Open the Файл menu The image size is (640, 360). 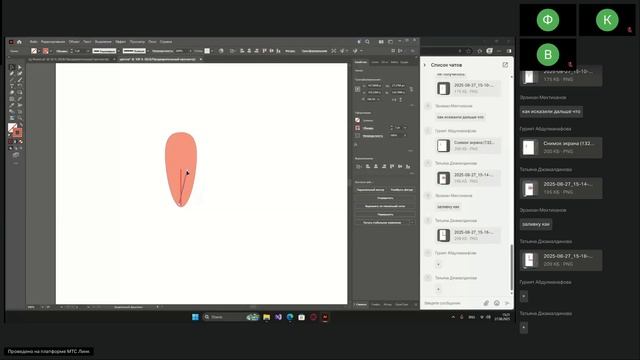(33, 42)
